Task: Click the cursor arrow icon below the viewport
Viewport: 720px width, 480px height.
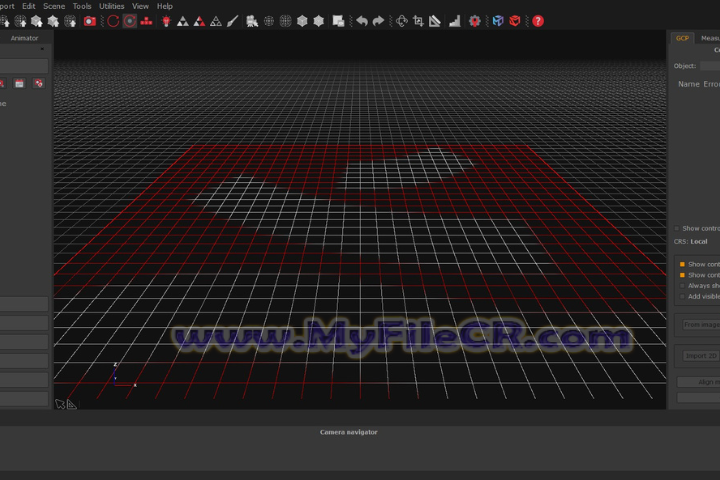Action: point(60,404)
